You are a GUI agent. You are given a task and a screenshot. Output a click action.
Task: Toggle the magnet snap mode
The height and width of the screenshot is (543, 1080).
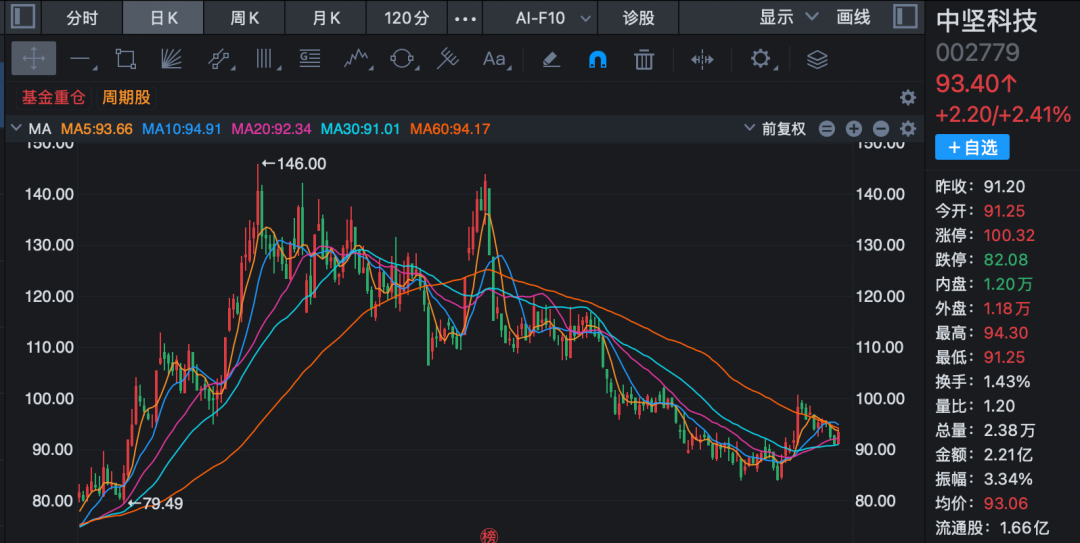click(597, 59)
